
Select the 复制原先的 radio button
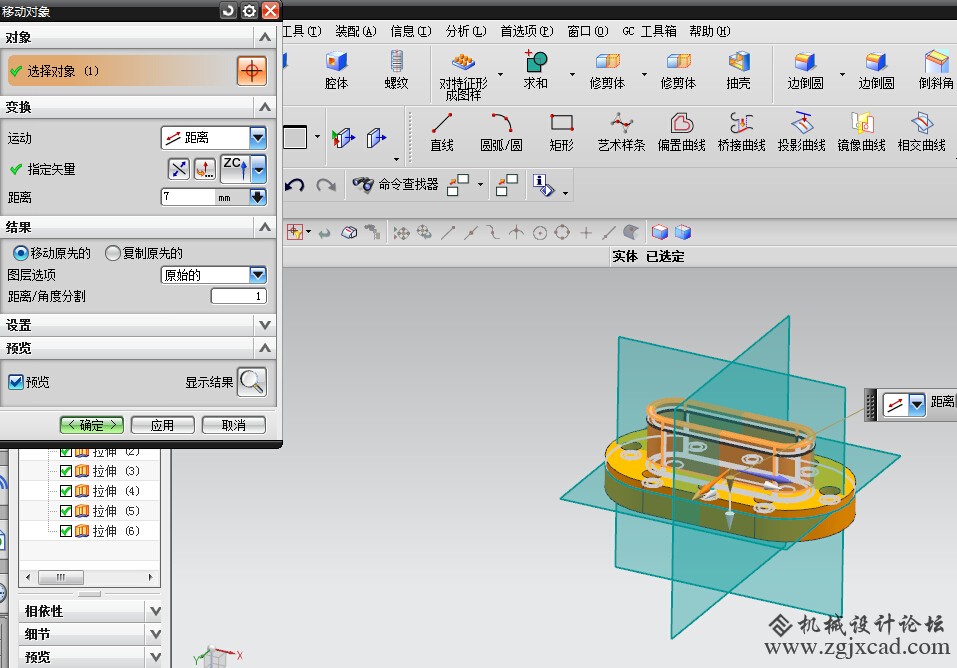112,253
